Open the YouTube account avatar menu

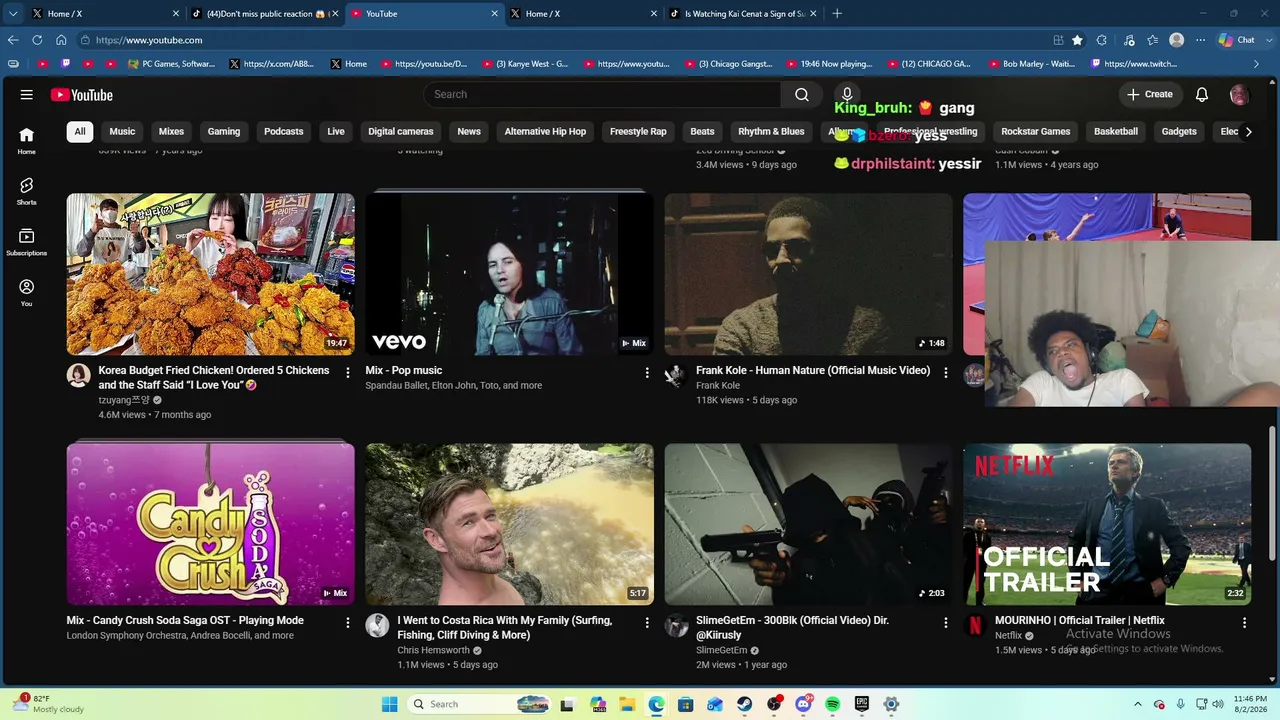[1239, 95]
